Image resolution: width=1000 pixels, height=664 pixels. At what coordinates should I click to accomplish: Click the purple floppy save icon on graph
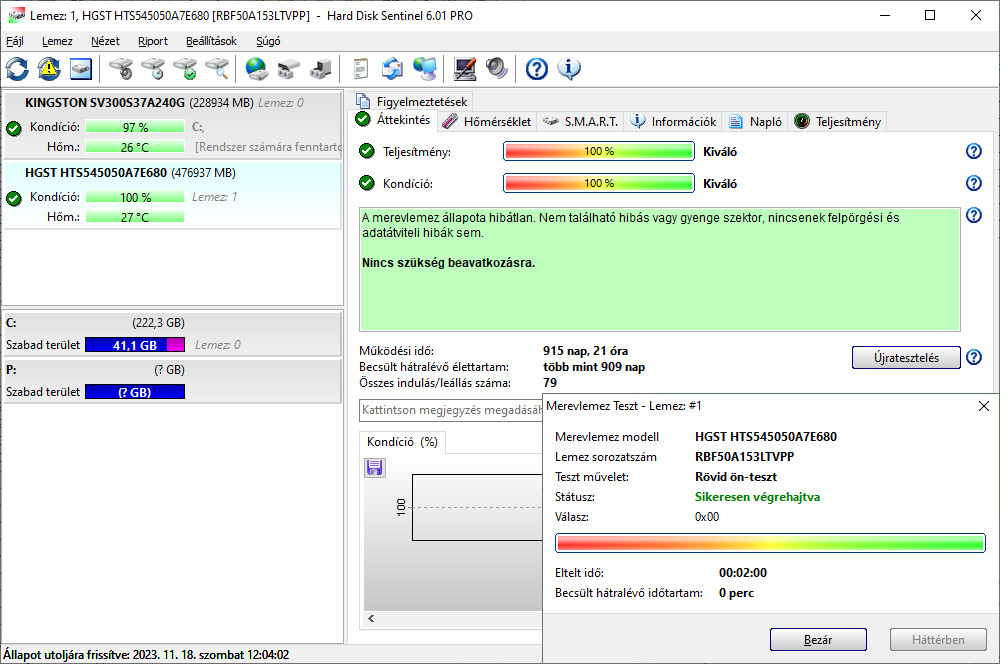click(374, 468)
